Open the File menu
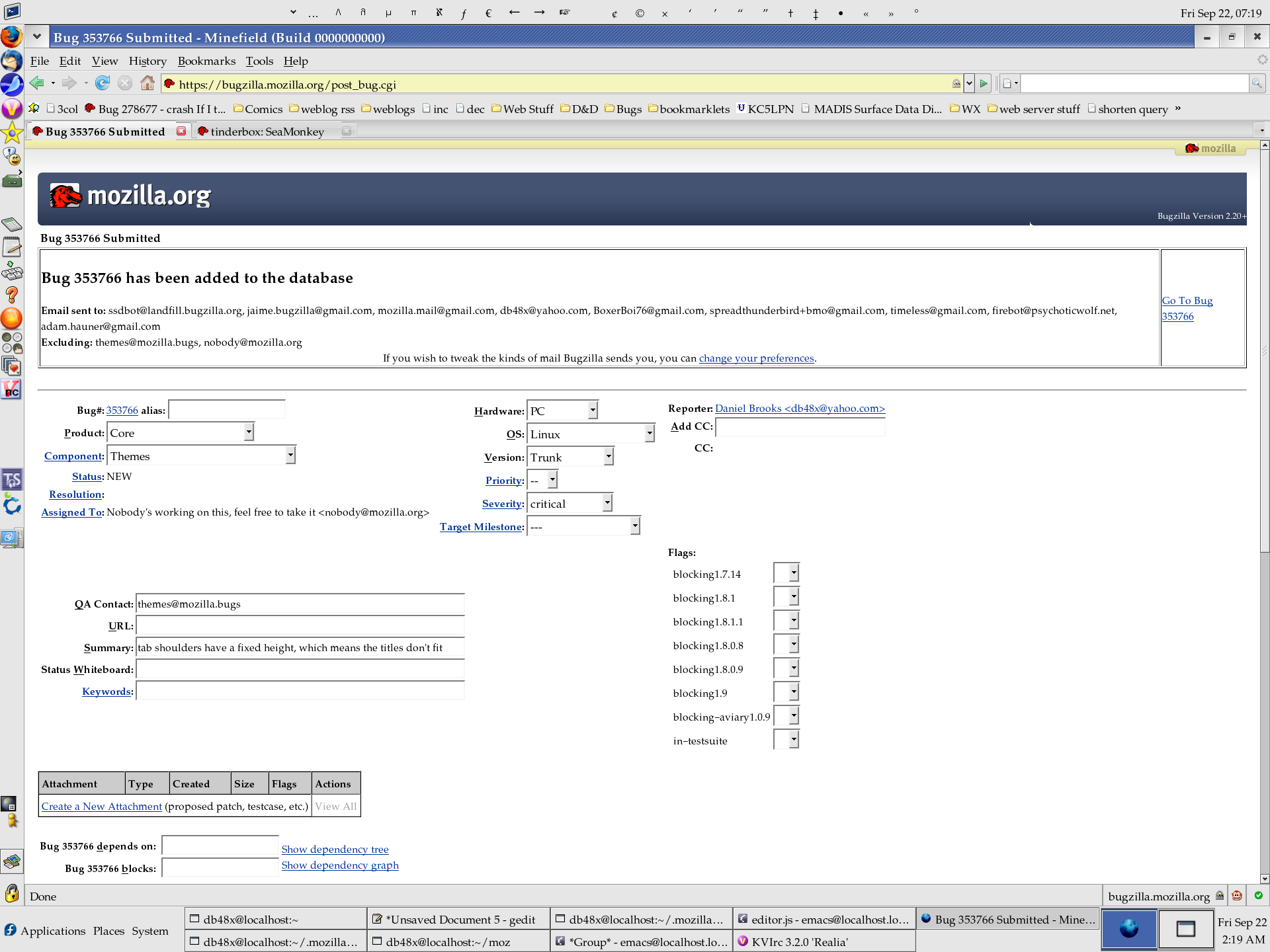This screenshot has width=1270, height=952. click(40, 61)
